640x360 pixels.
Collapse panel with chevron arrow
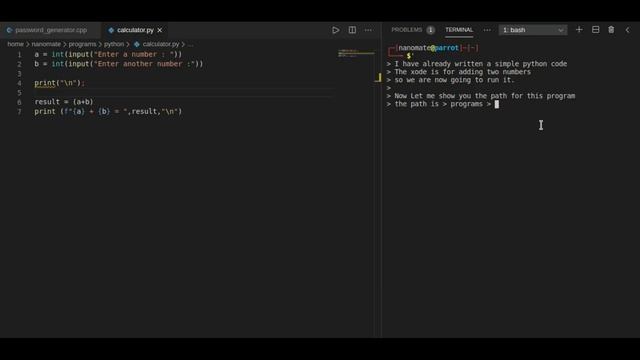[627, 30]
